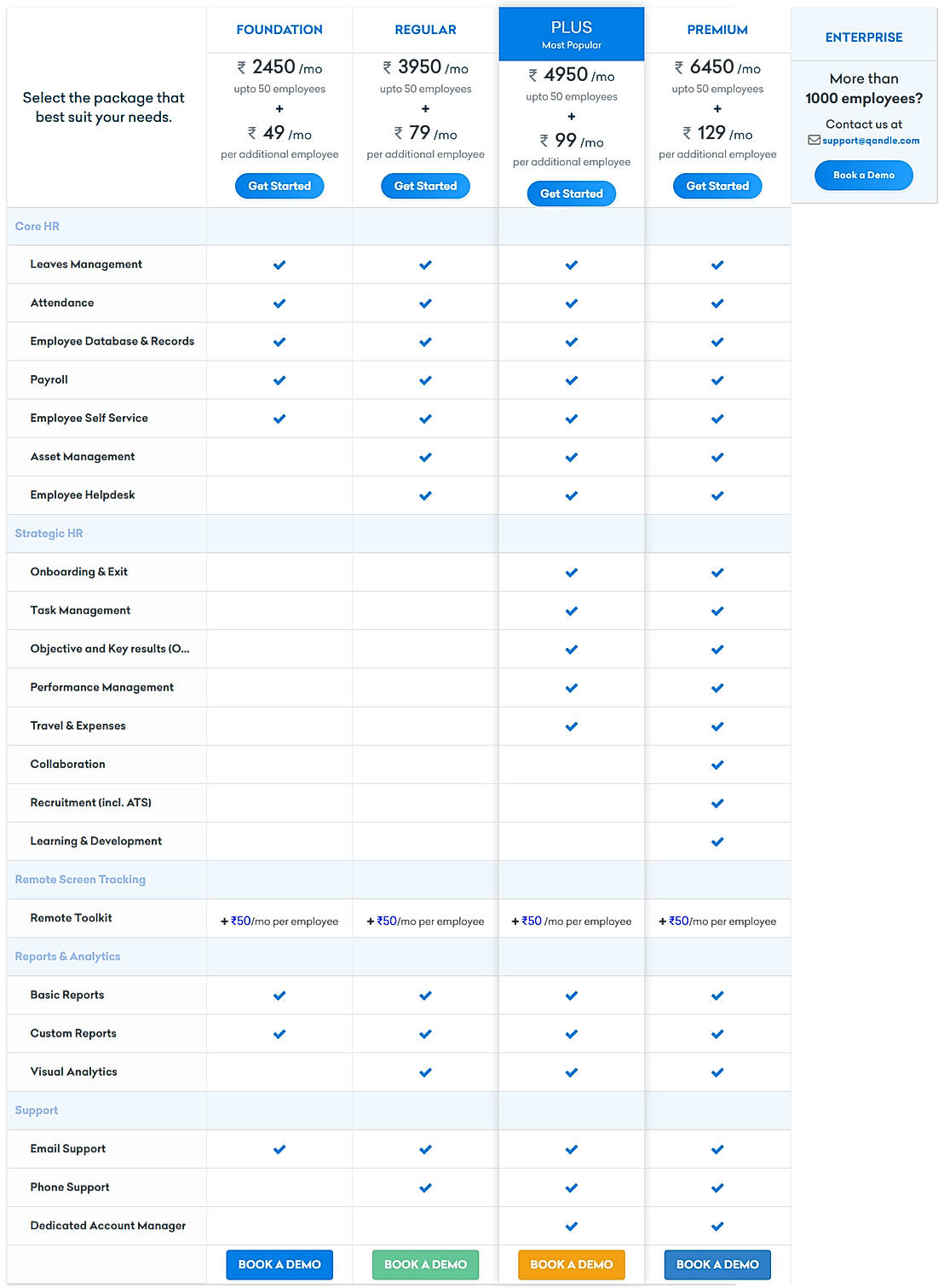944x1288 pixels.
Task: Click Foundation checkmark for Custom Reports
Action: 279,1035
